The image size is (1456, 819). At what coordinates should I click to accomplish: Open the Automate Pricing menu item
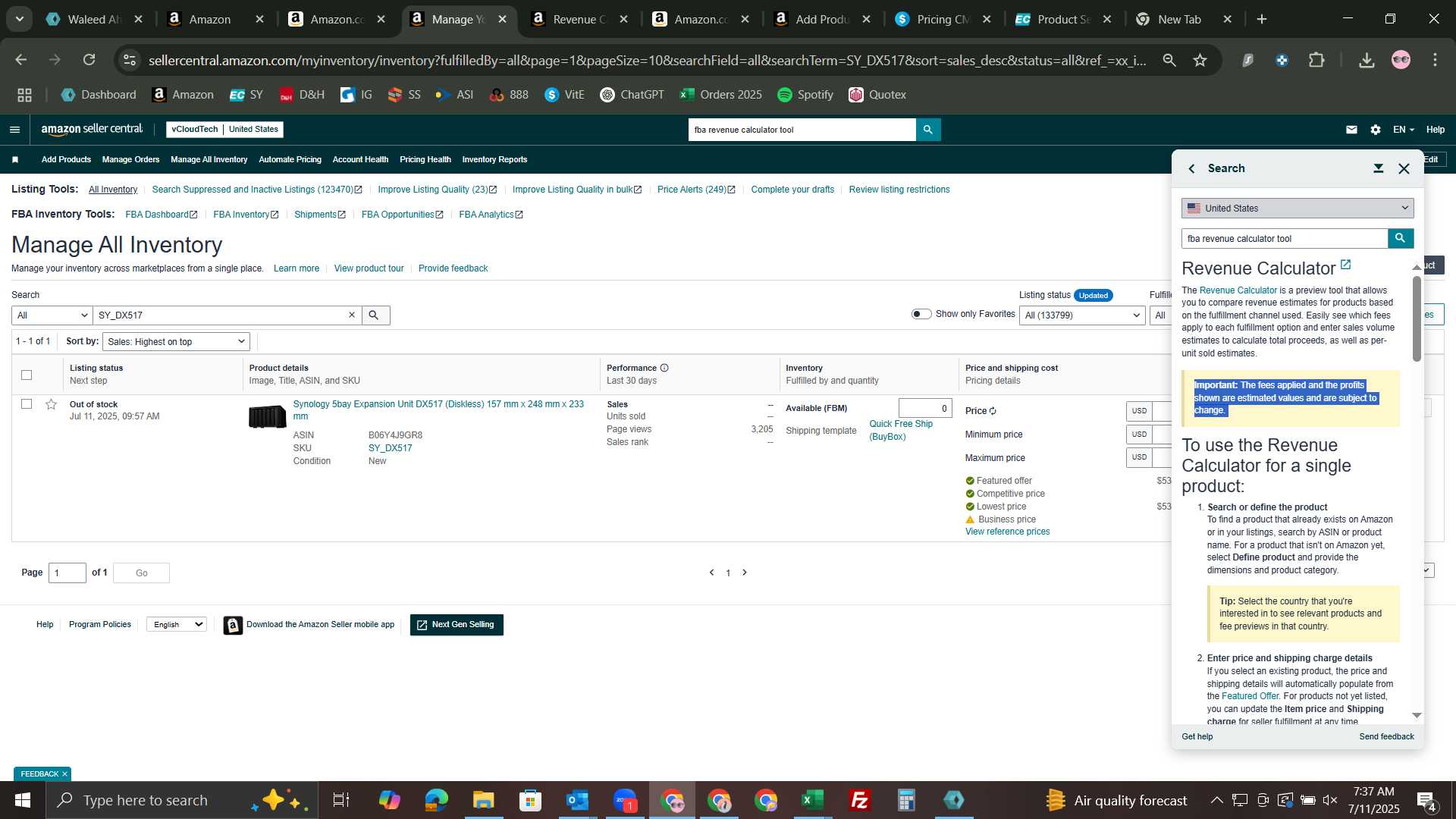tap(290, 160)
